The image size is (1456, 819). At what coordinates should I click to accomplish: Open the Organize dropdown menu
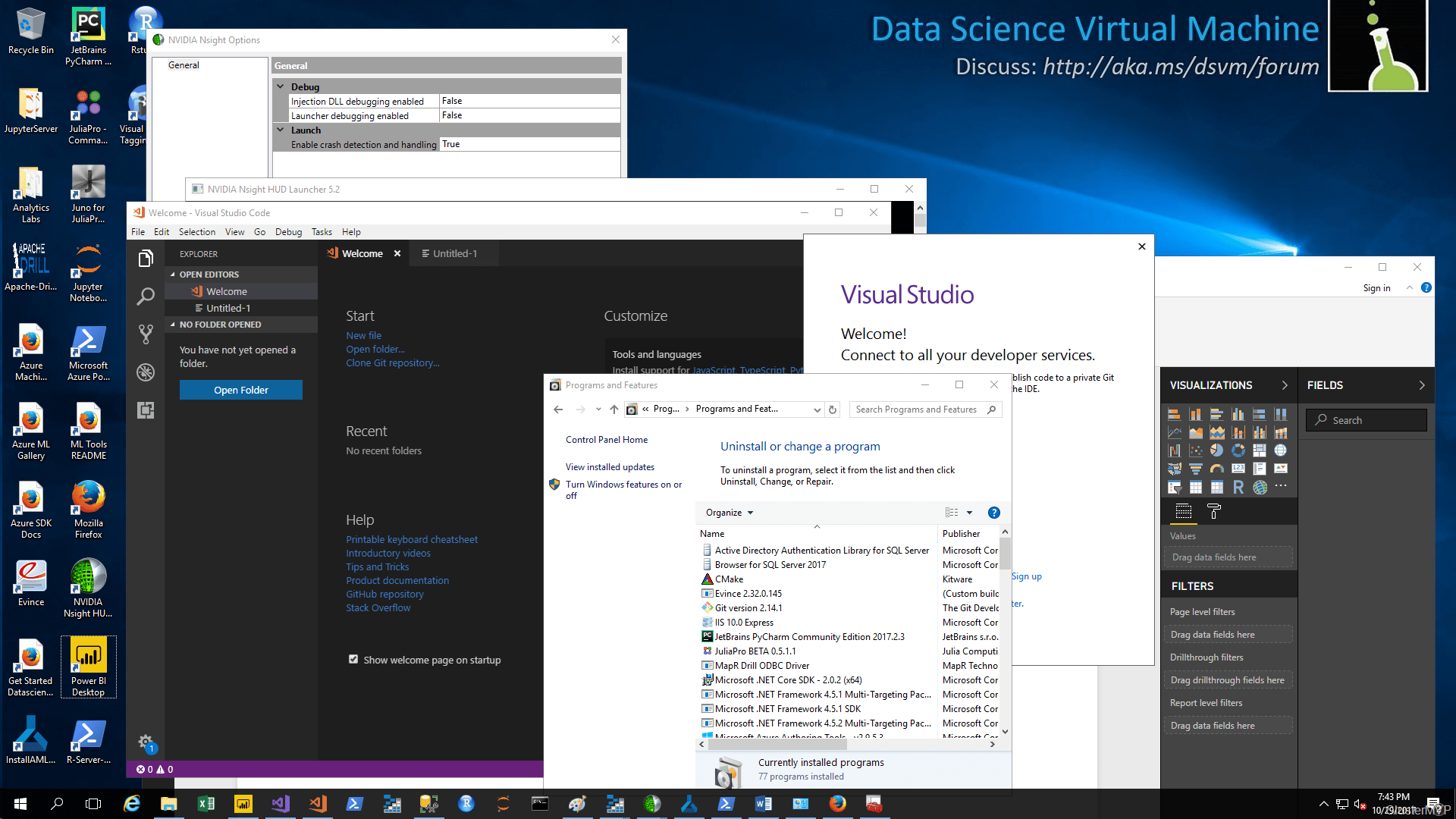click(730, 513)
